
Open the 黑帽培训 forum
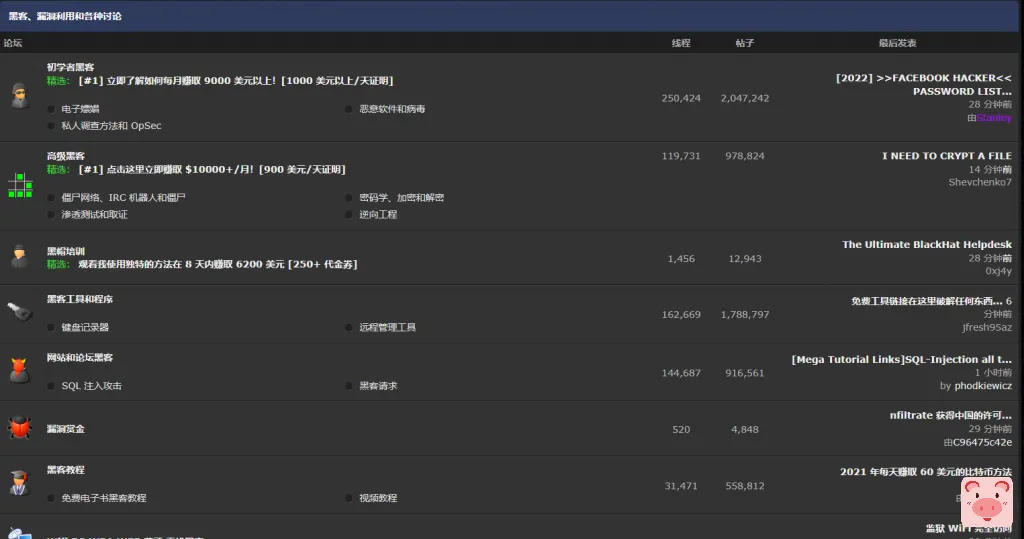click(66, 251)
